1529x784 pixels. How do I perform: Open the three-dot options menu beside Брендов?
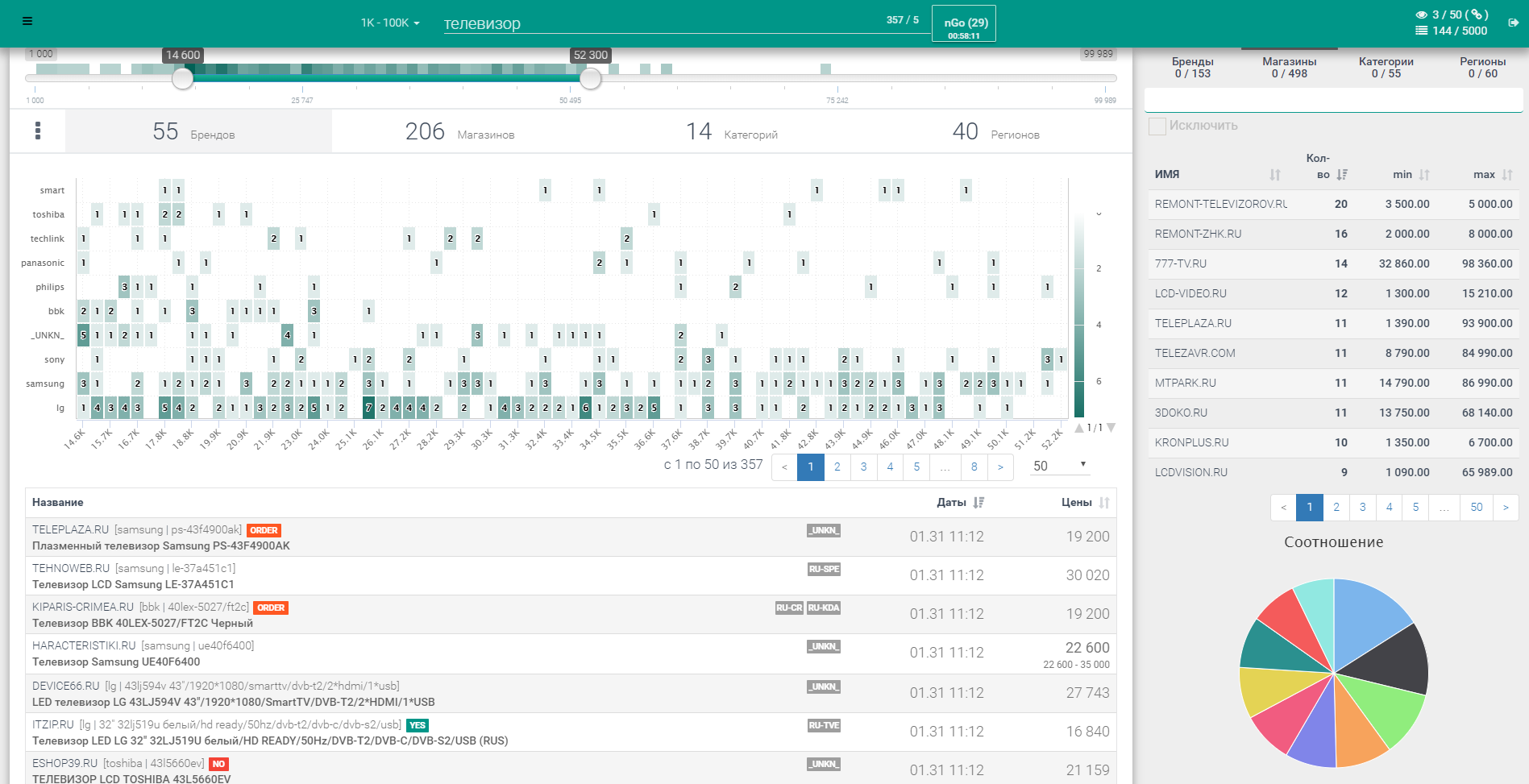[38, 131]
